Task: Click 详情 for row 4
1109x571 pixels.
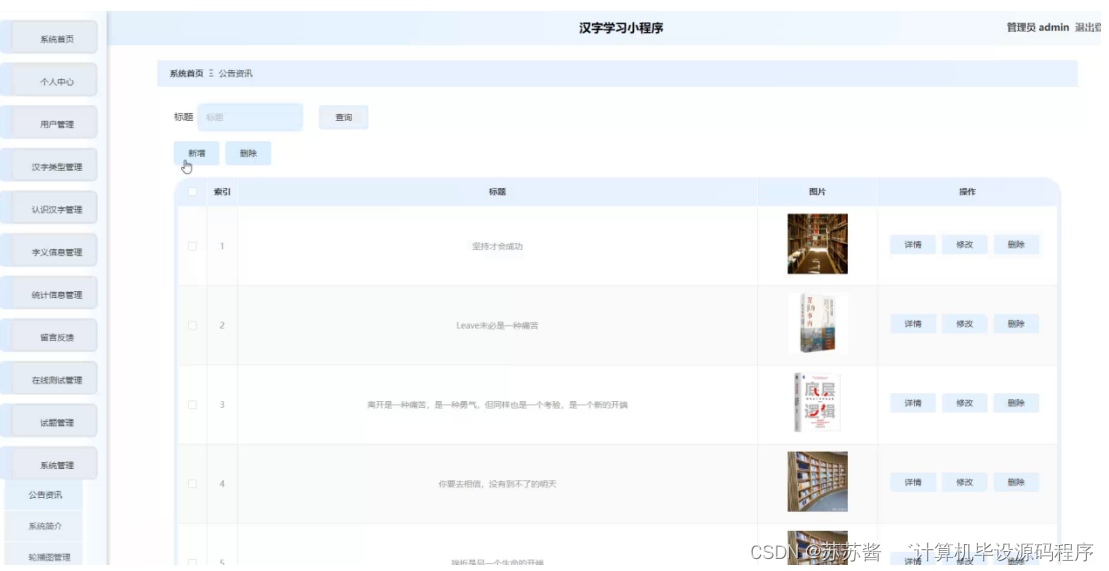Action: [913, 482]
